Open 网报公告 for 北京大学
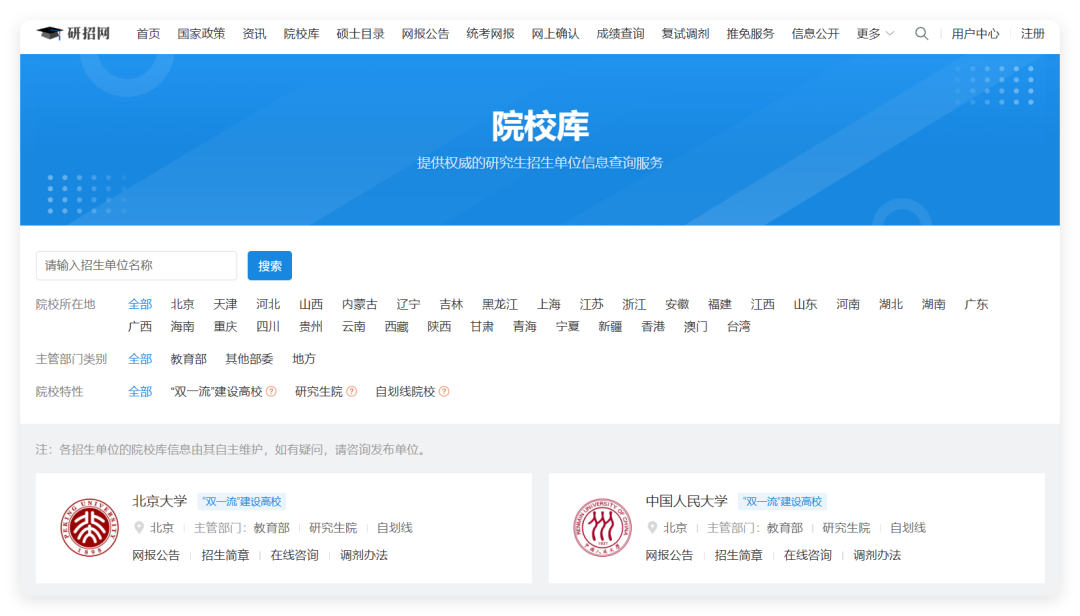1080x616 pixels. pyautogui.click(x=156, y=555)
